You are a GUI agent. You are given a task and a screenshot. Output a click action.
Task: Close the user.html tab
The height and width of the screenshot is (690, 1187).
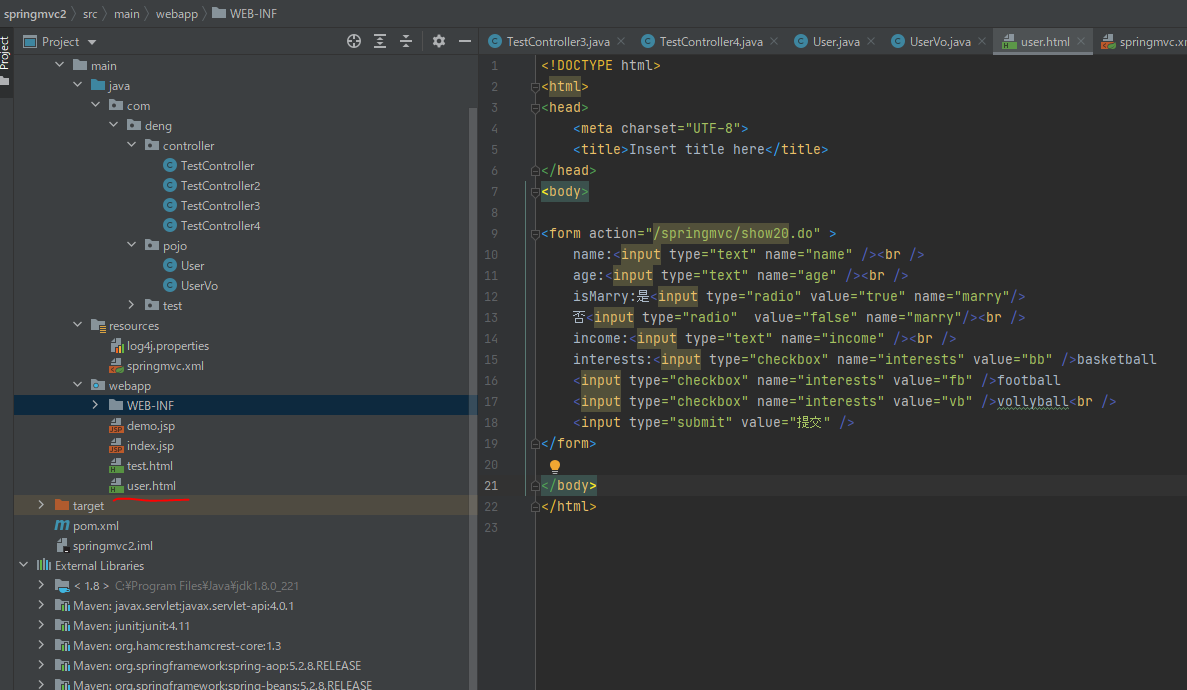[x=1081, y=41]
